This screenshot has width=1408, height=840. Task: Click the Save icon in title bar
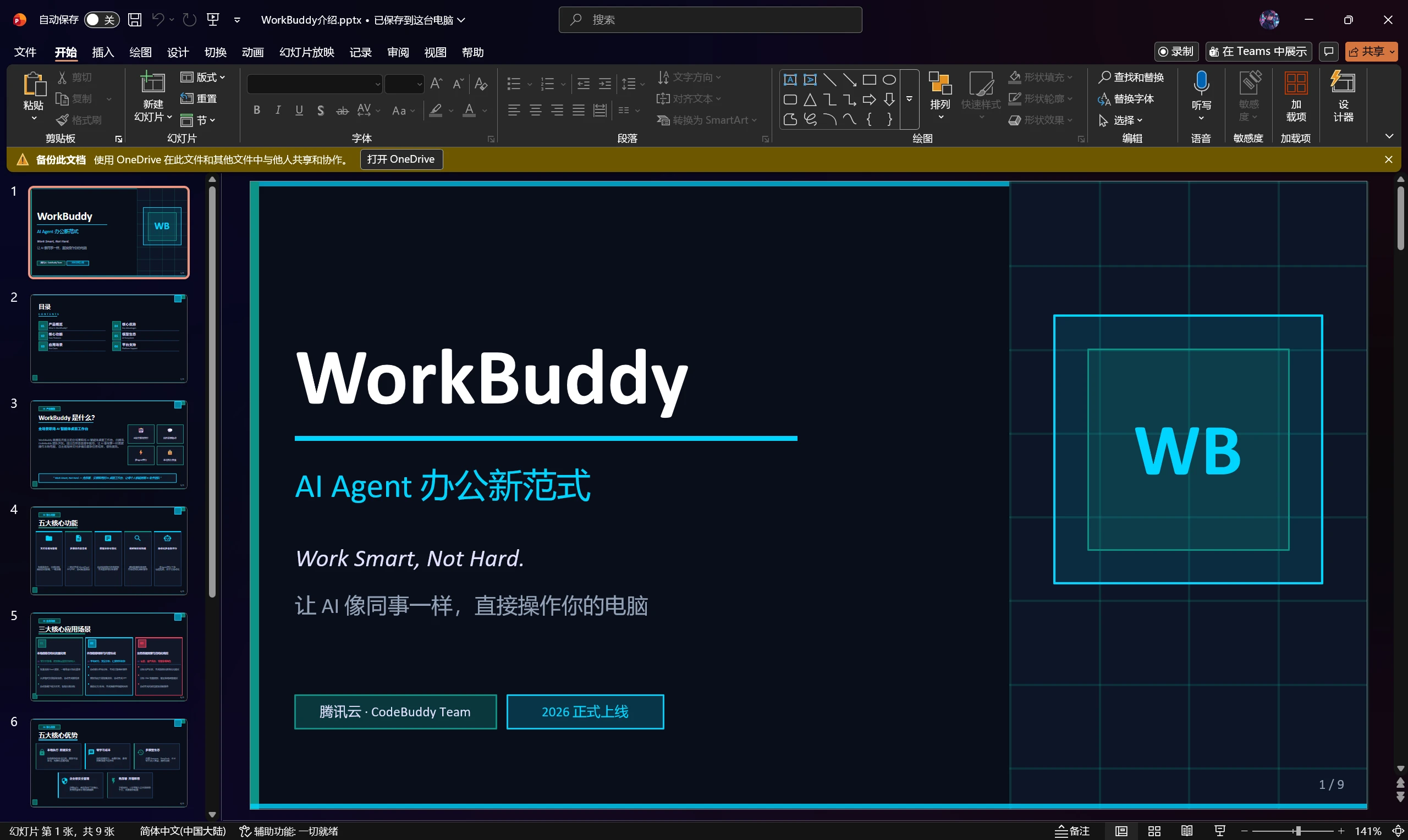[135, 20]
